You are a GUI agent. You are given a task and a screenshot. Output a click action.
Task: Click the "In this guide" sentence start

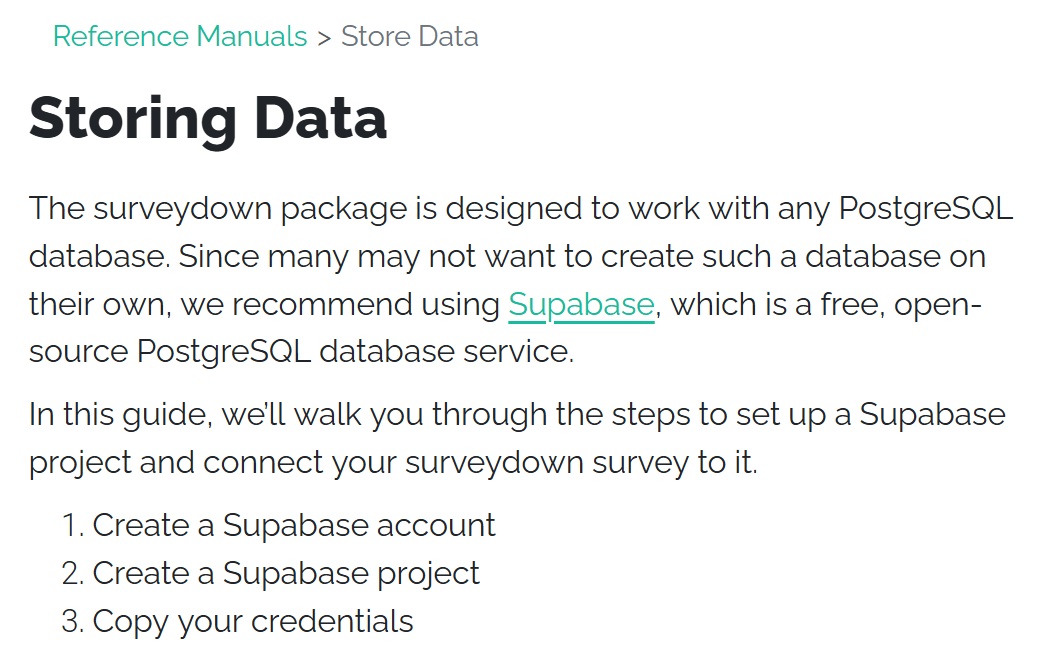click(120, 415)
